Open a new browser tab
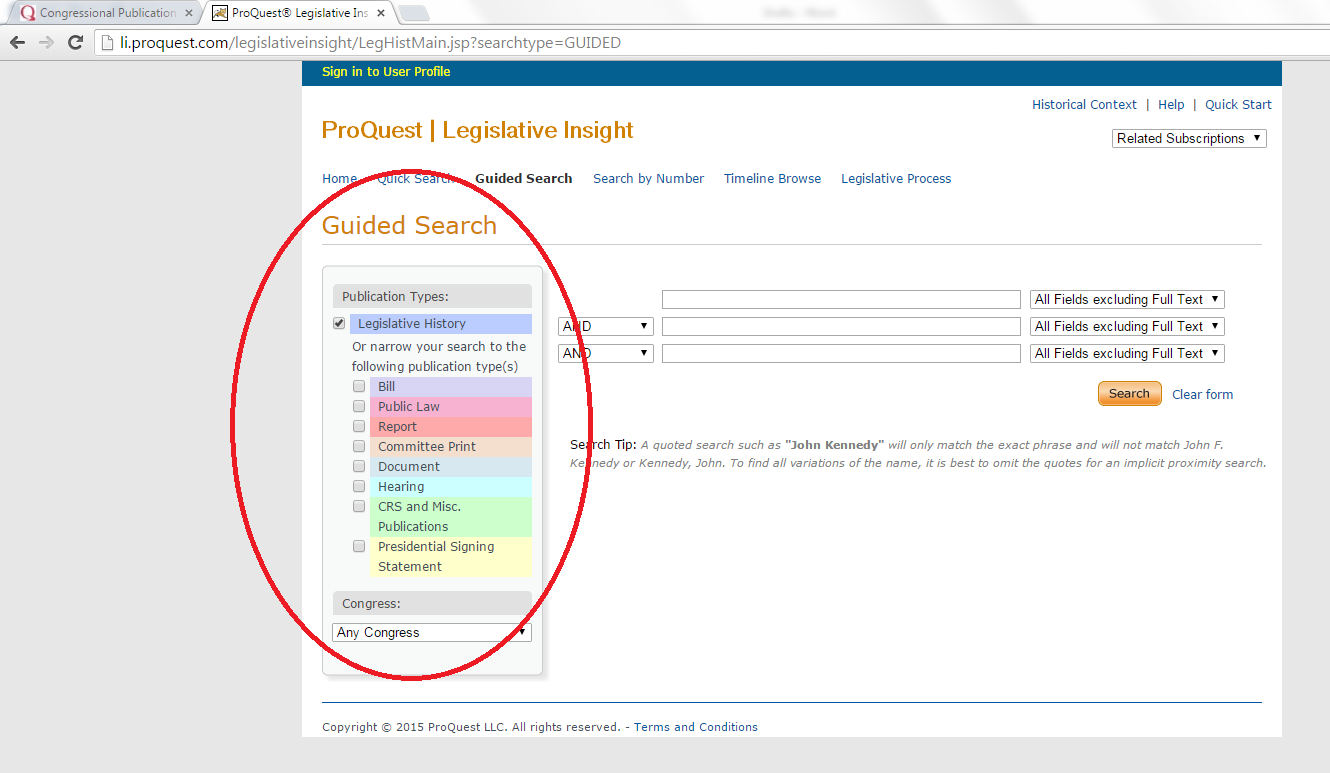 [x=414, y=13]
